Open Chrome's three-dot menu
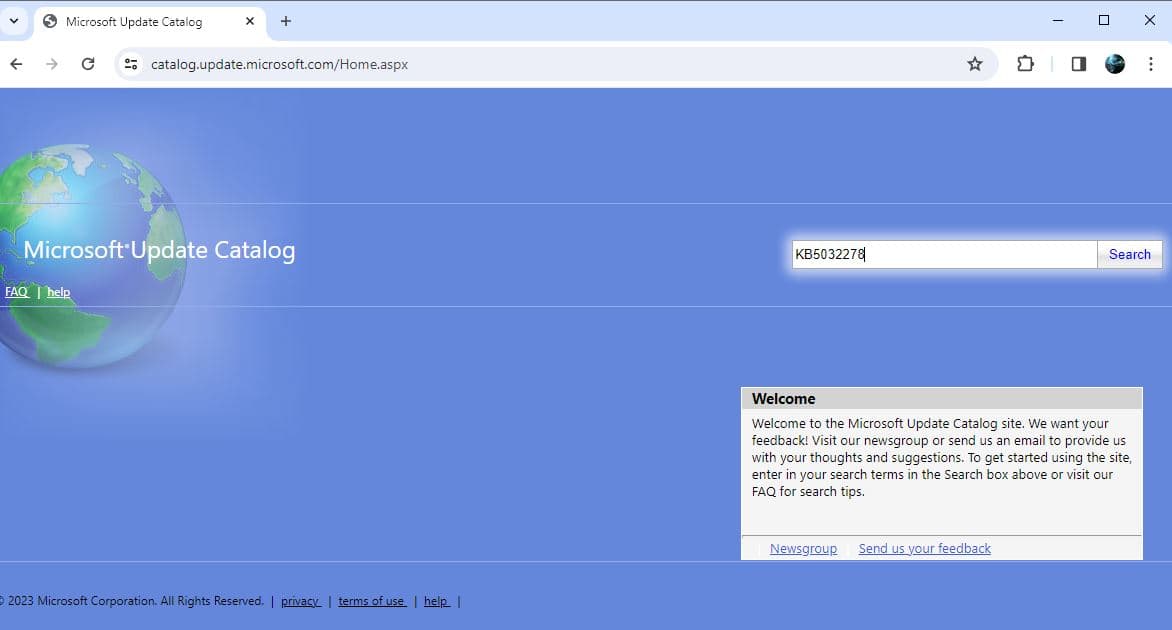Viewport: 1172px width, 630px height. coord(1150,64)
